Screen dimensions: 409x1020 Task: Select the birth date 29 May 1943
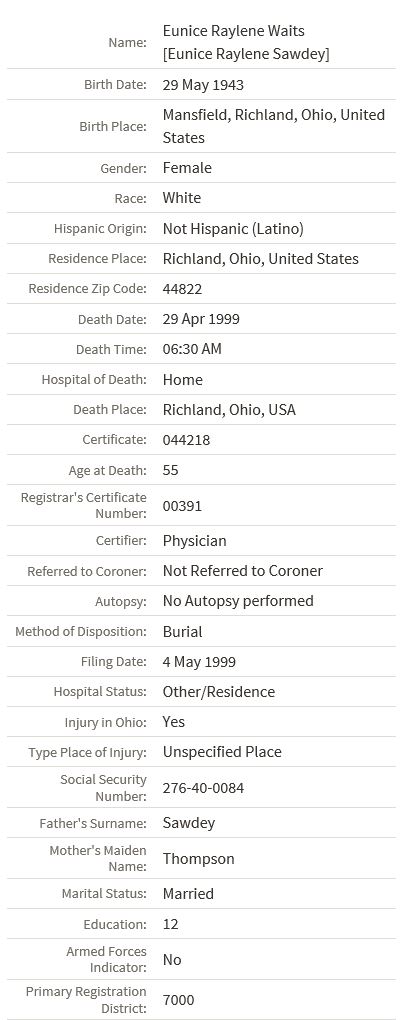tap(204, 85)
